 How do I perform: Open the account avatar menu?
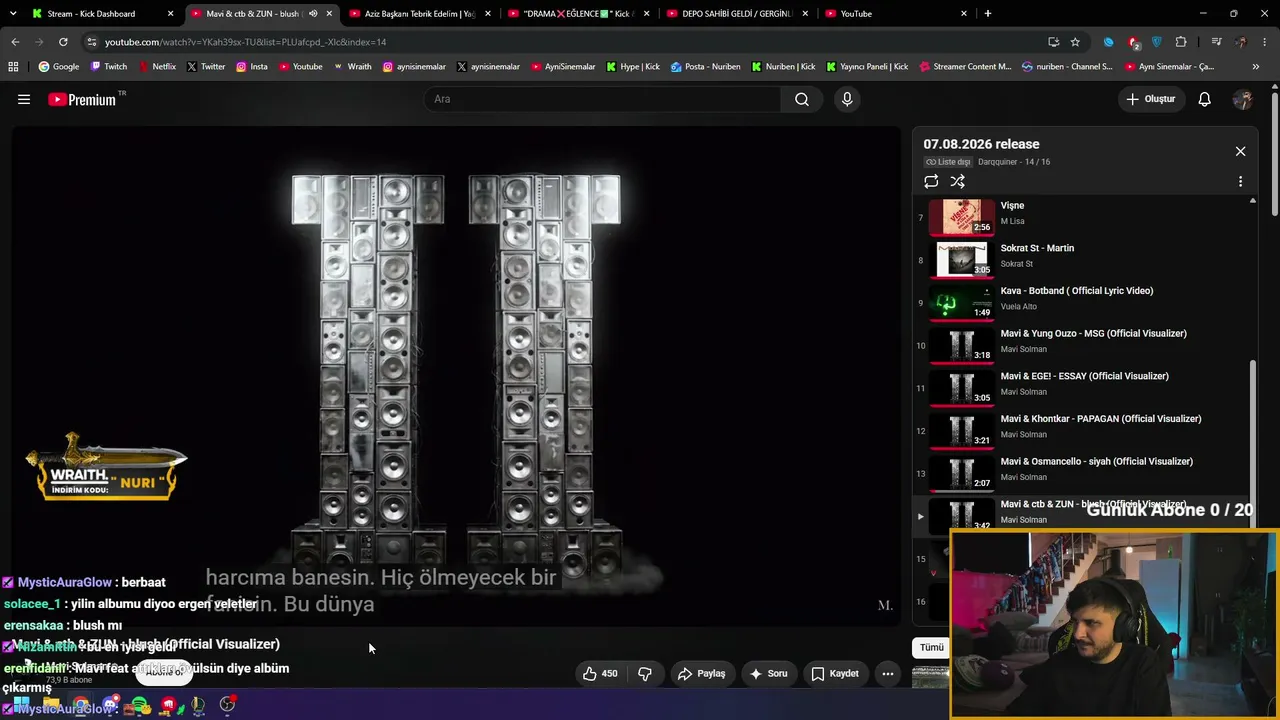(1243, 99)
